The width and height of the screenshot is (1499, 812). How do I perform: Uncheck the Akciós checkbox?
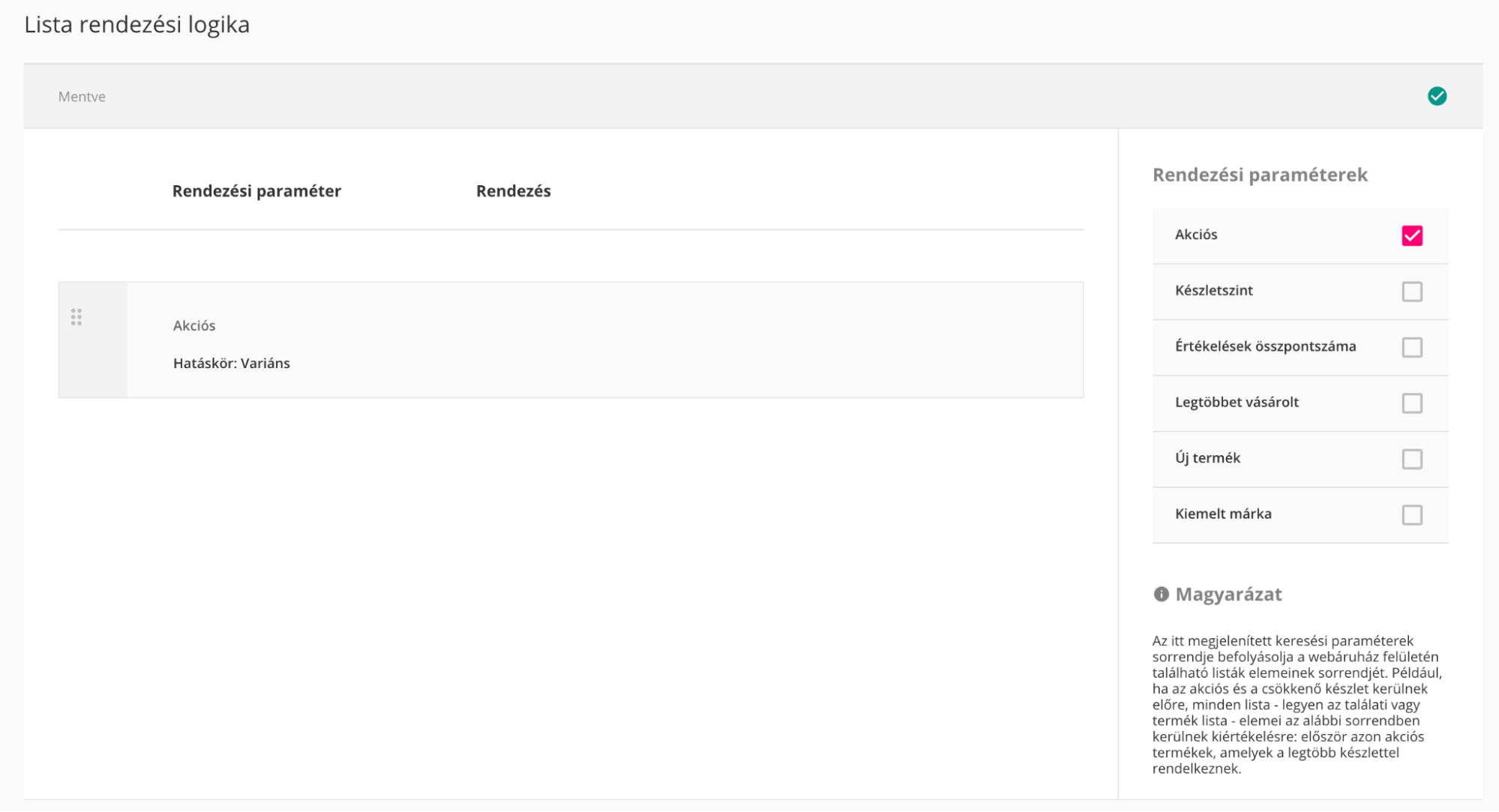[x=1411, y=235]
